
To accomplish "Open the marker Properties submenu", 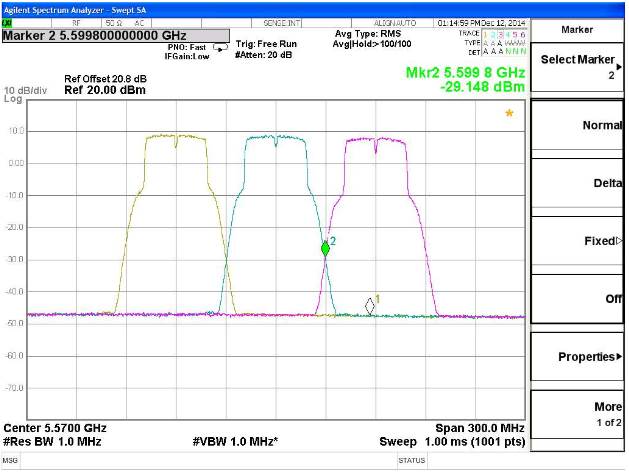I will [x=577, y=357].
